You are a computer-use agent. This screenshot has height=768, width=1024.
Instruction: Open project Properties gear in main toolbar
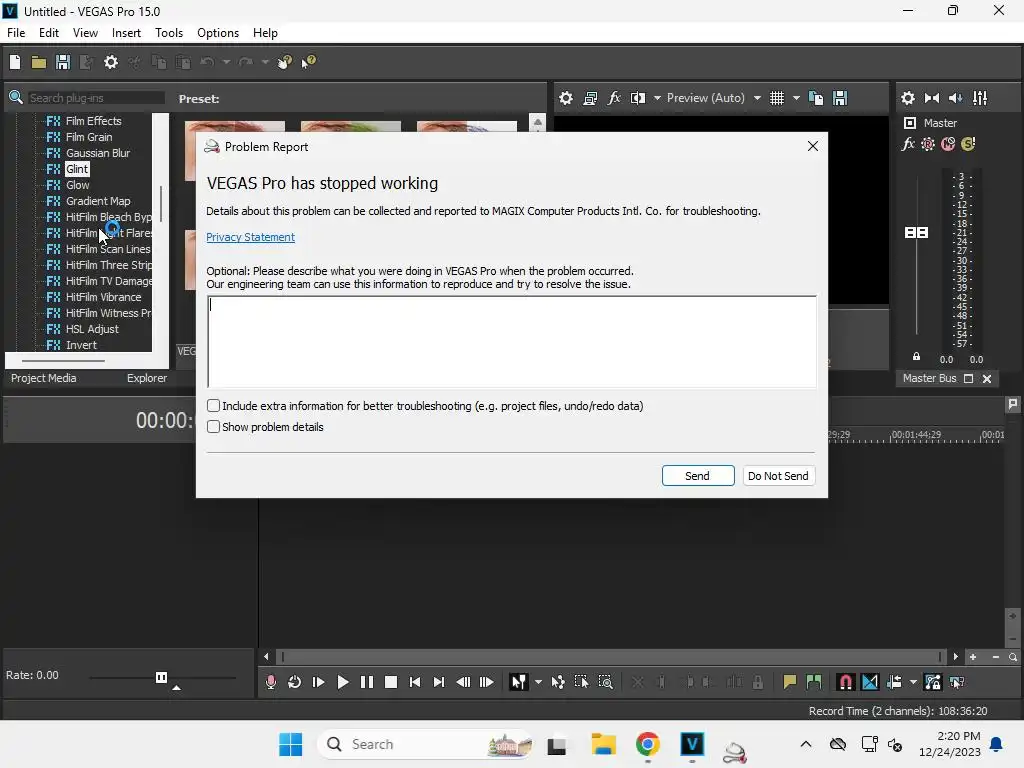pos(111,62)
